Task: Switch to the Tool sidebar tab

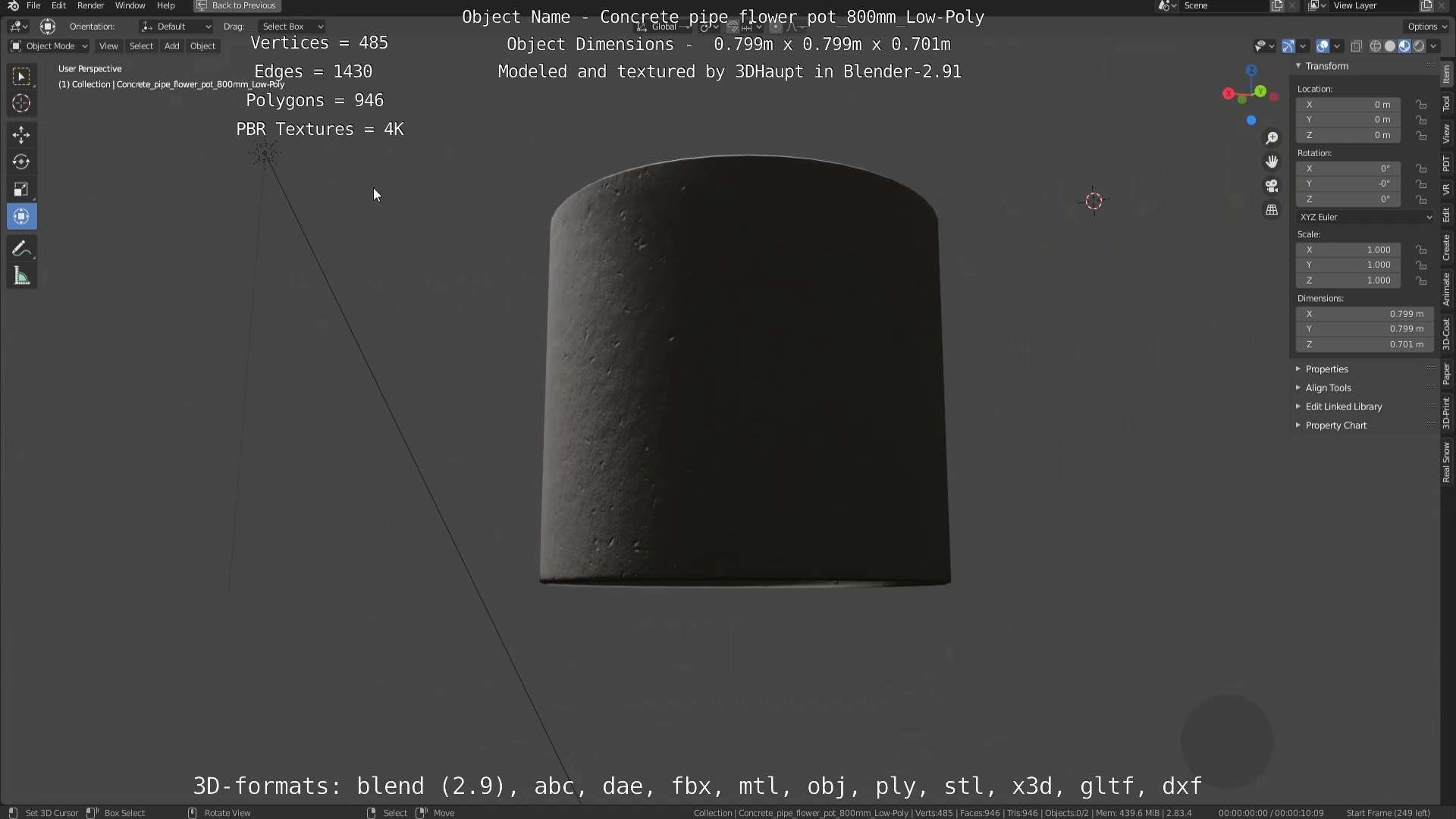Action: 1447,104
